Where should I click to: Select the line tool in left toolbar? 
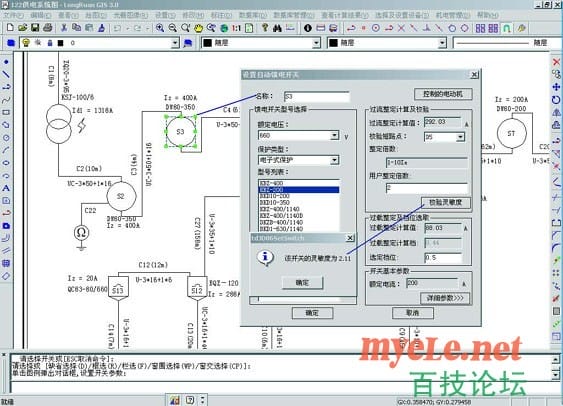coord(6,74)
